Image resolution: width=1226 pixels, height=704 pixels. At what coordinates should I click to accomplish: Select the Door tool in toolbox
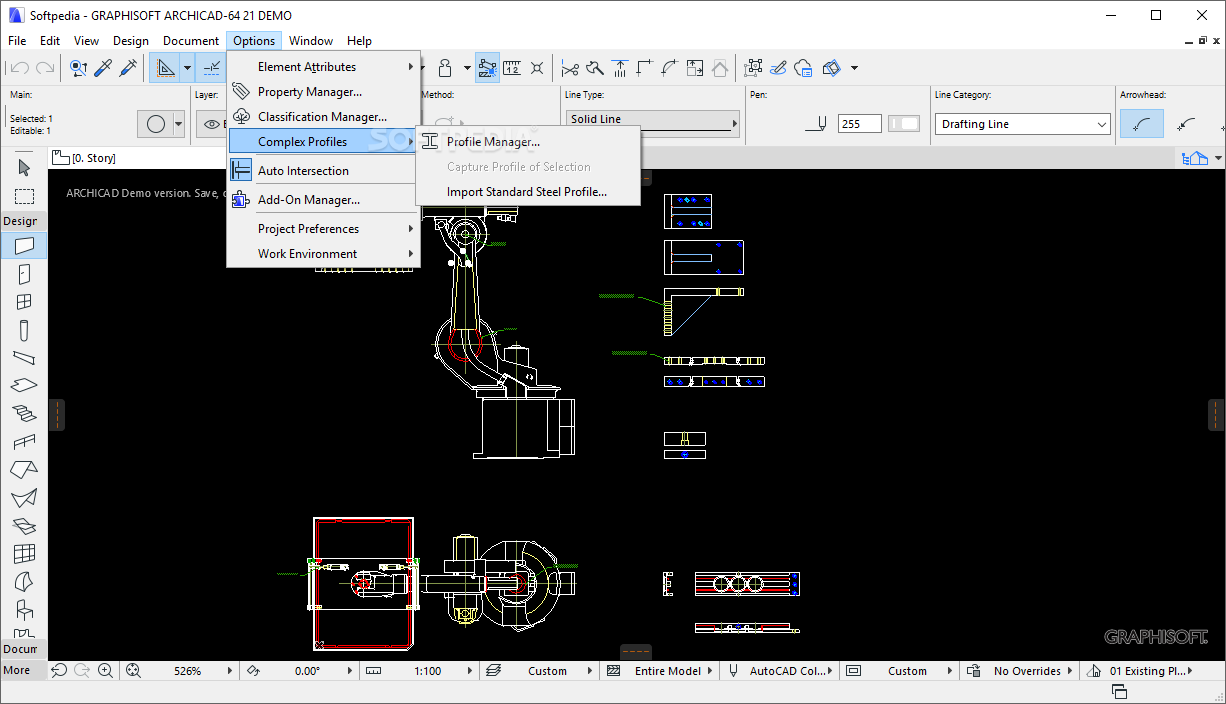[x=24, y=274]
